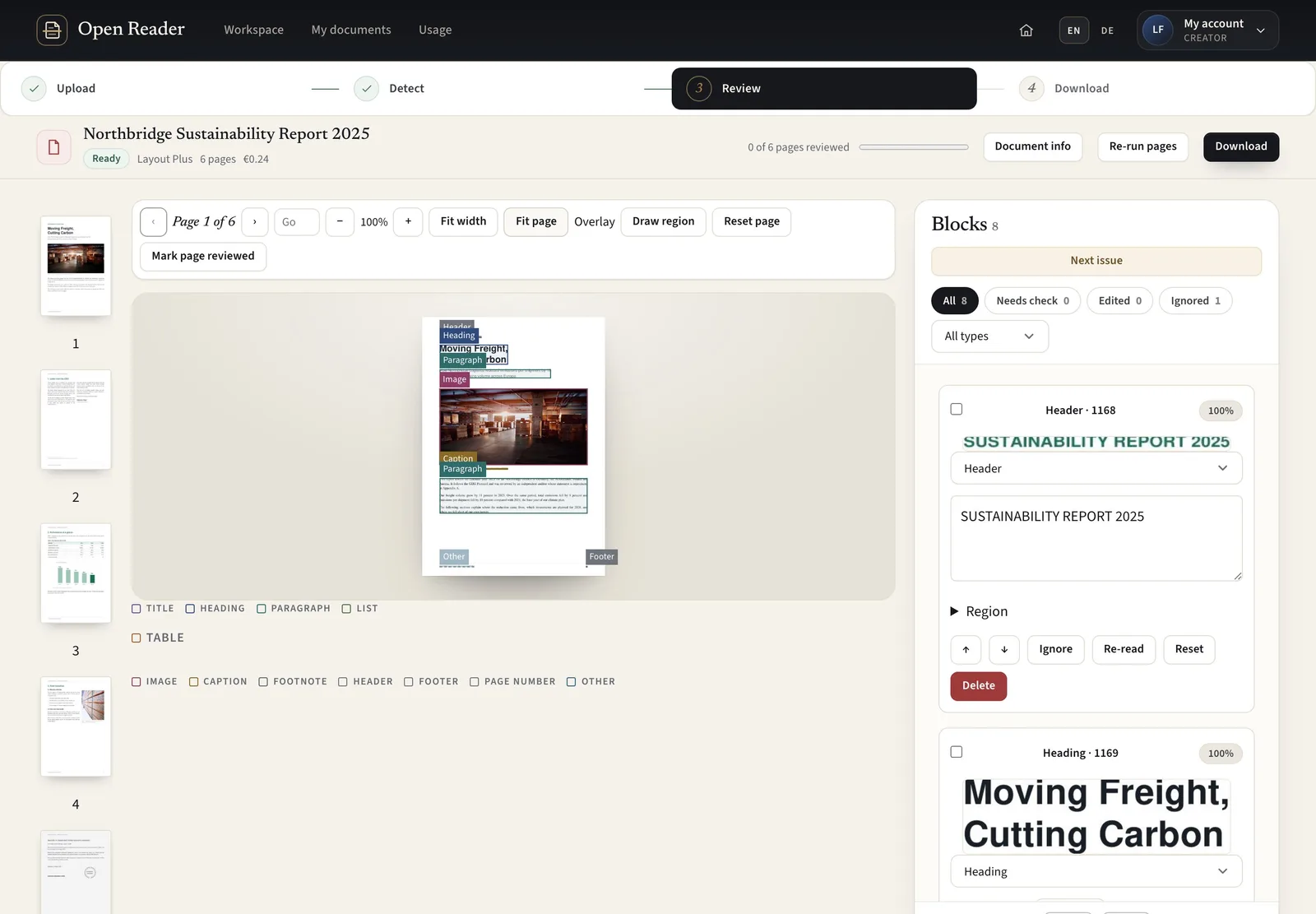
Task: Open My documents in the navigation
Action: click(351, 30)
